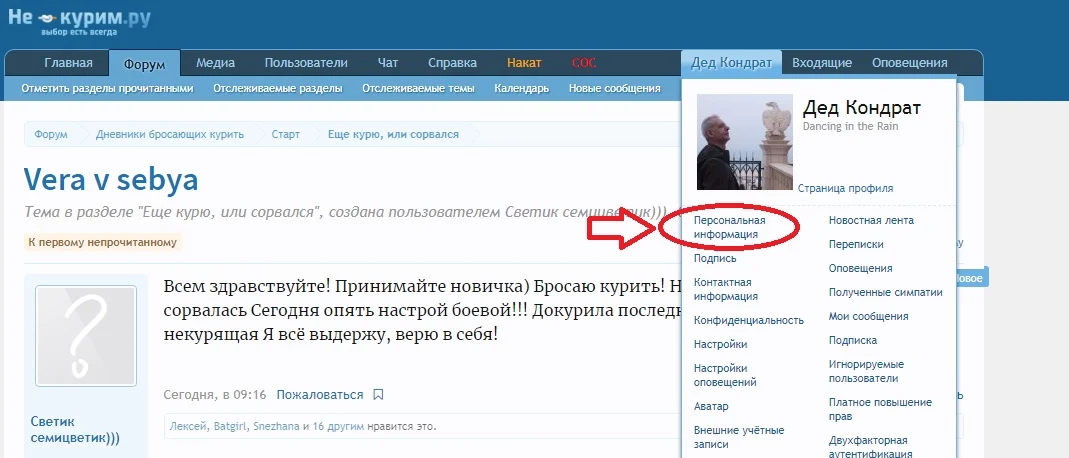1069x458 pixels.
Task: Open Платное повышение прав
Action: [880, 409]
